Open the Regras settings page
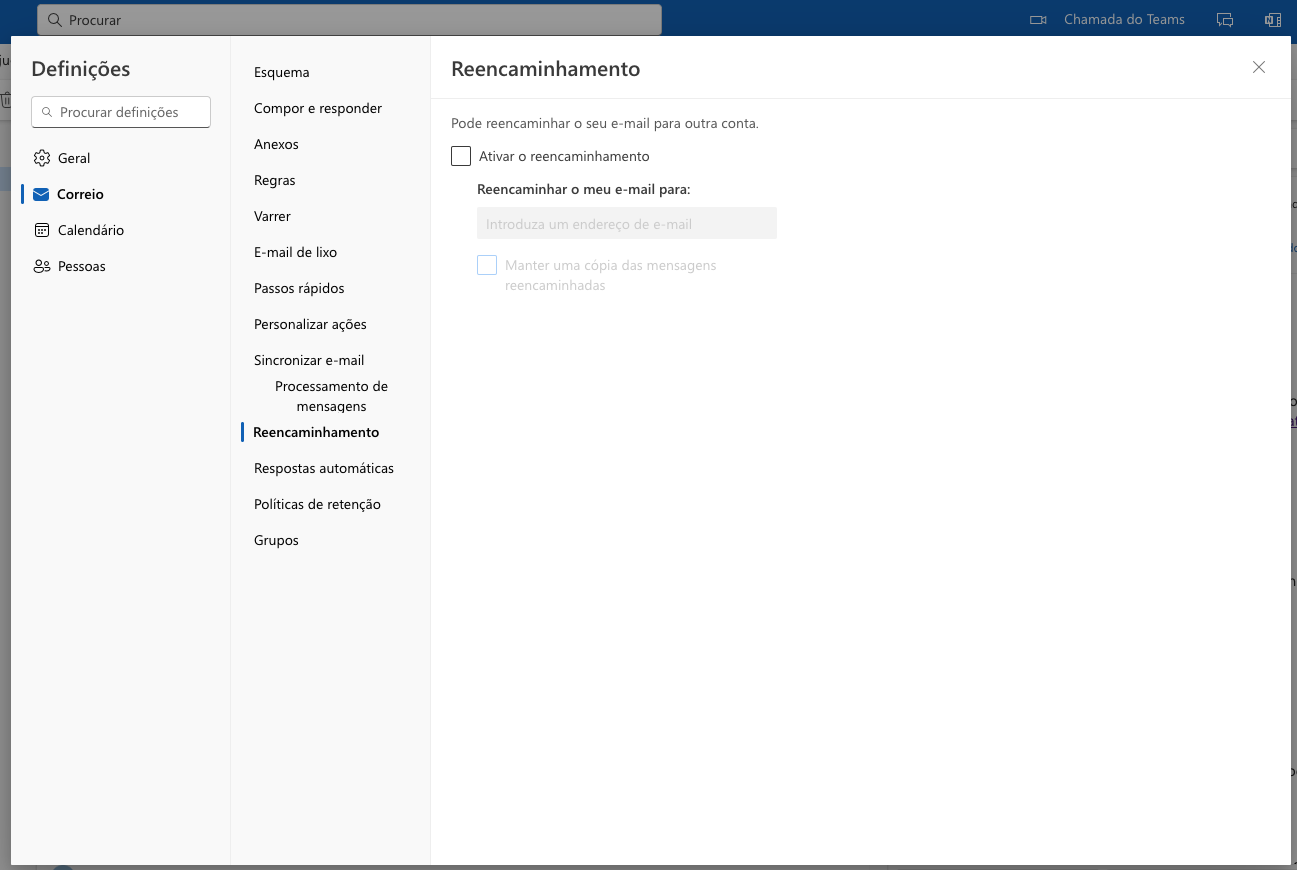 tap(275, 180)
